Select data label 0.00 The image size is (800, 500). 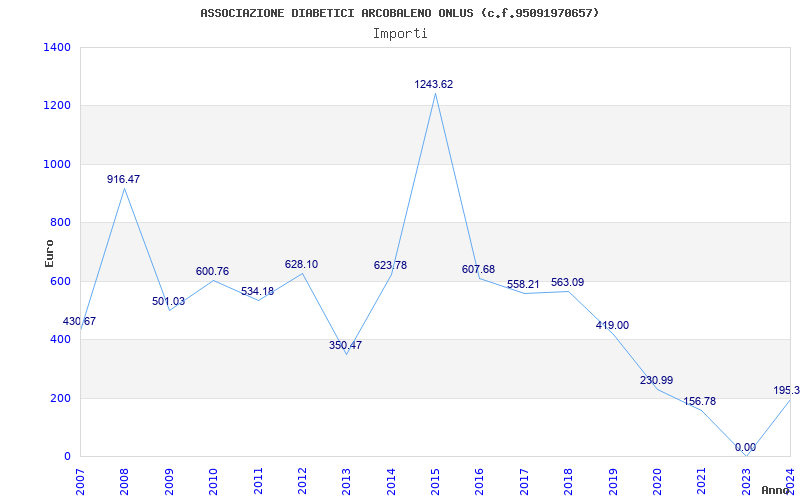(745, 447)
